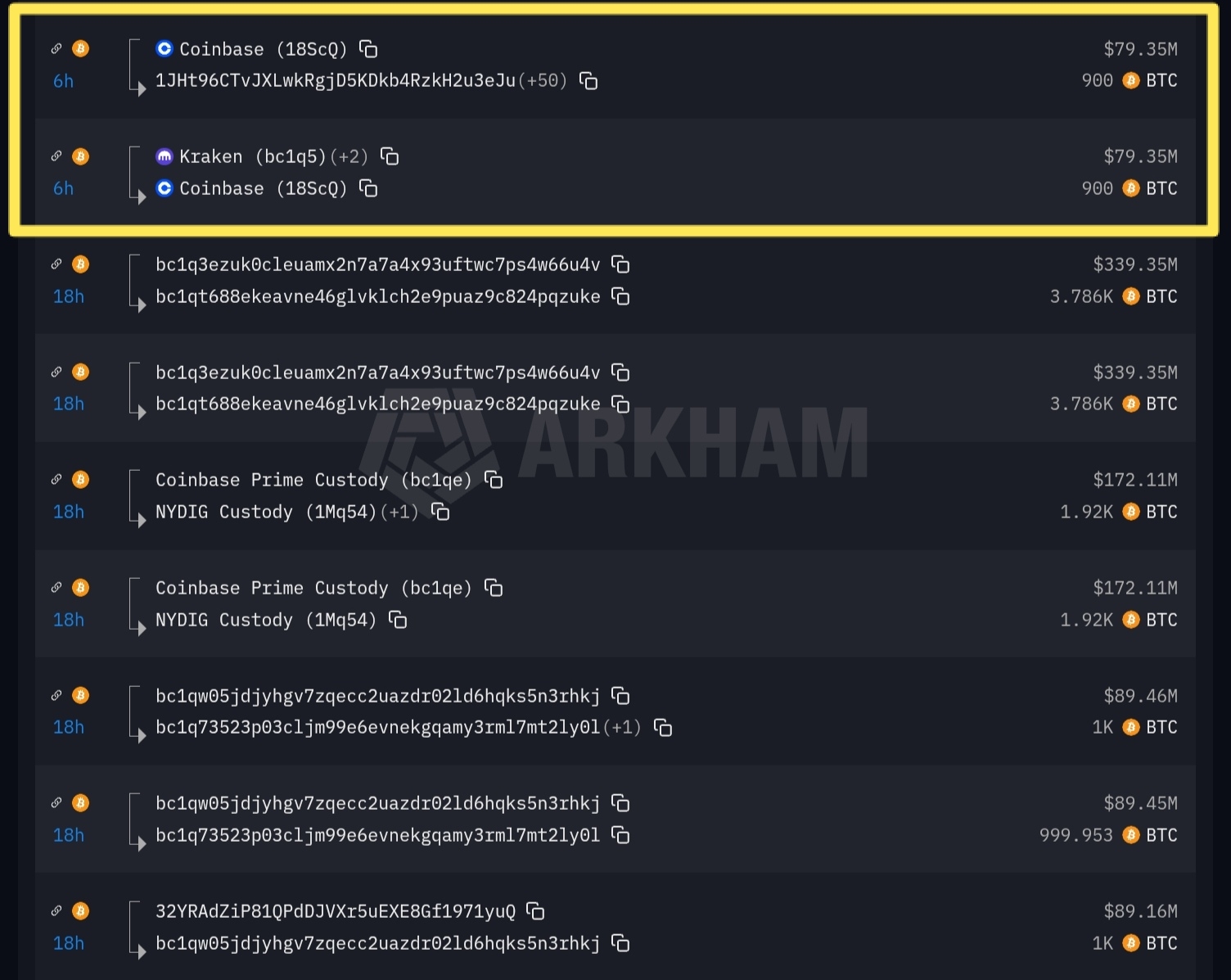Viewport: 1231px width, 980px height.
Task: Copy the Coinbase (18ScQ) sender address above 1JHt96
Action: tap(368, 49)
